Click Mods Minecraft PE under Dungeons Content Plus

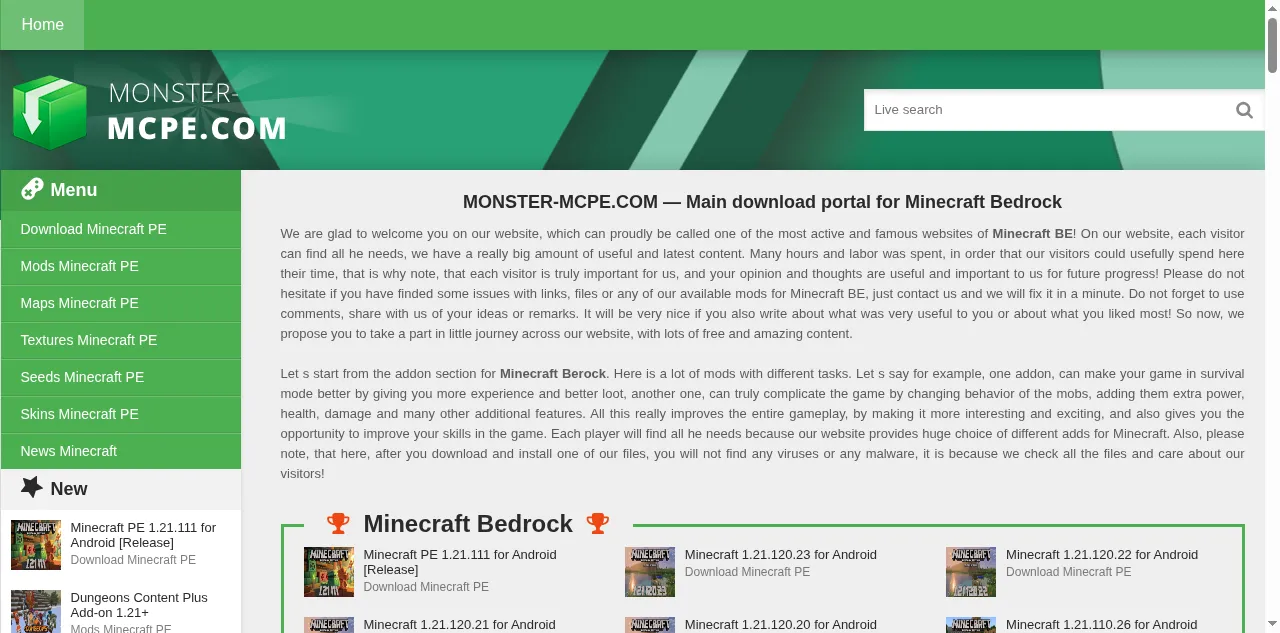pos(121,628)
